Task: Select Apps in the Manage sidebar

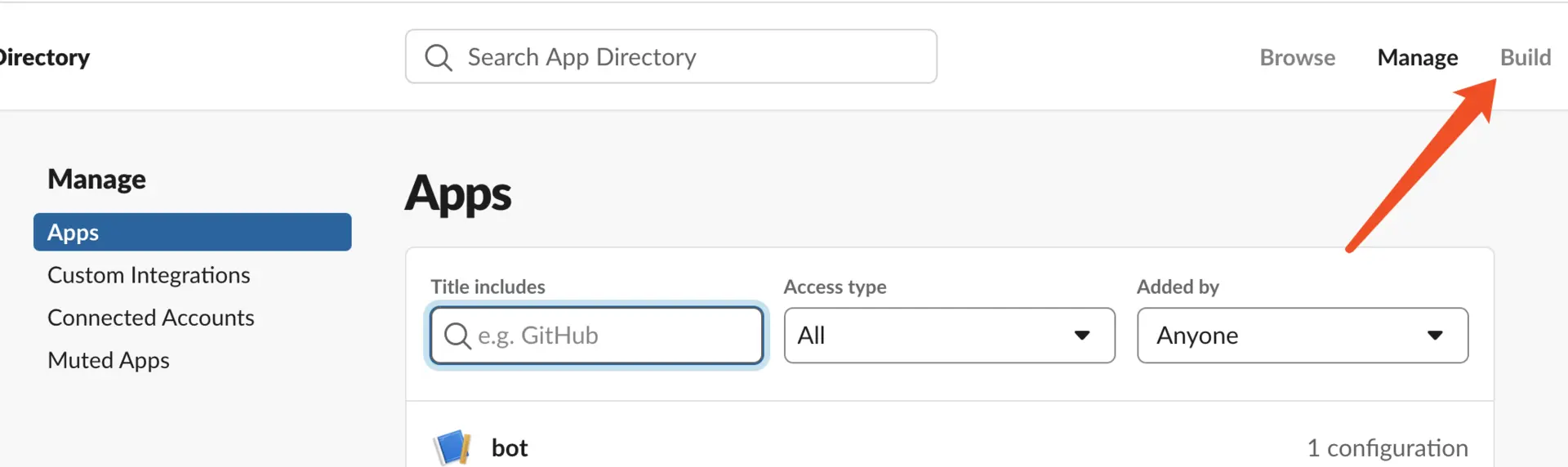Action: (192, 233)
